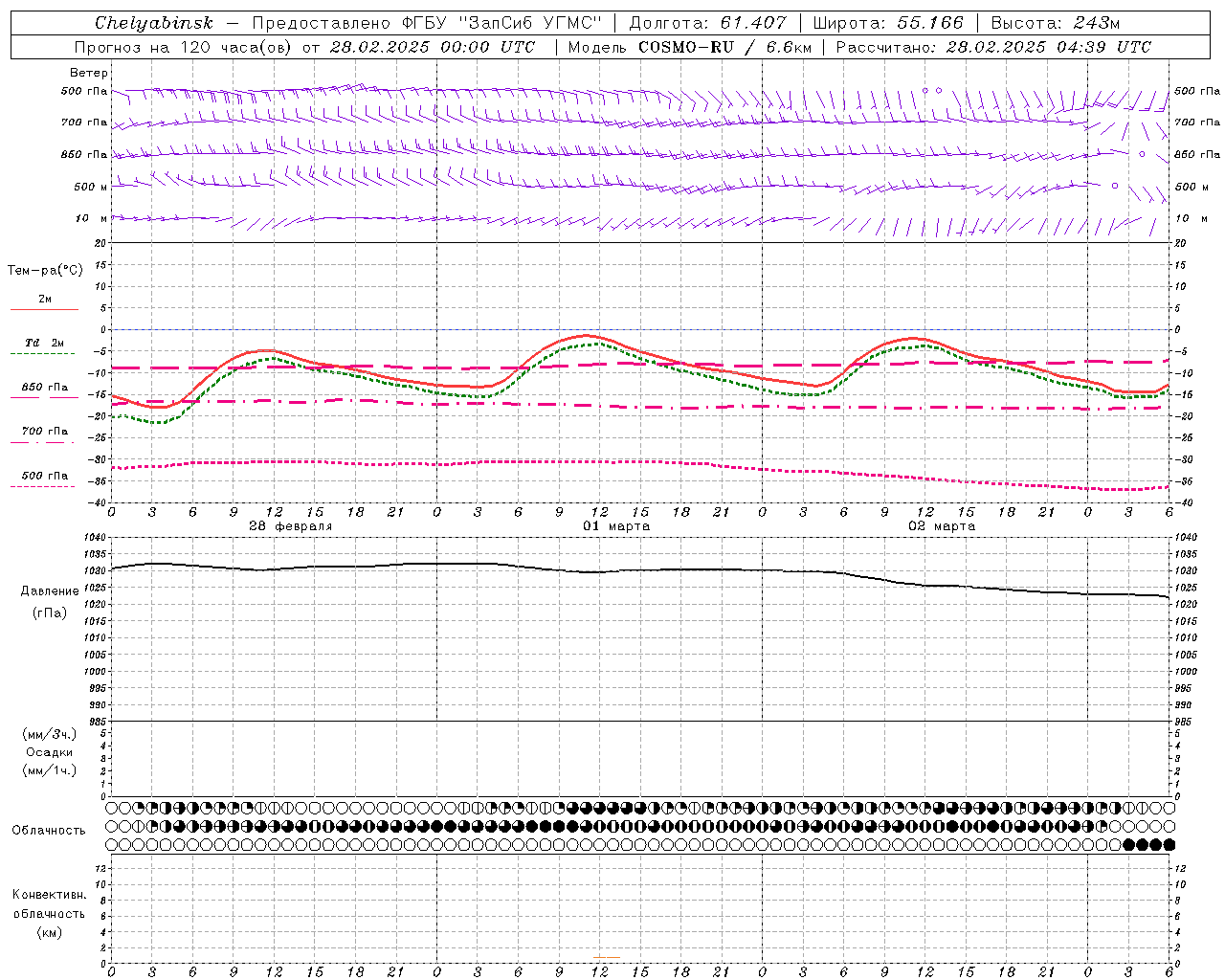Click the '02 марта' date label
Viewport: 1225px width, 980px height.
click(x=942, y=526)
